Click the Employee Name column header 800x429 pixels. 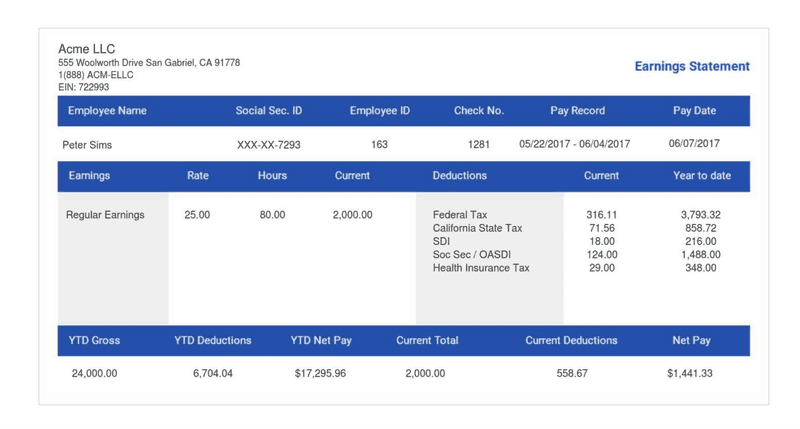(107, 111)
